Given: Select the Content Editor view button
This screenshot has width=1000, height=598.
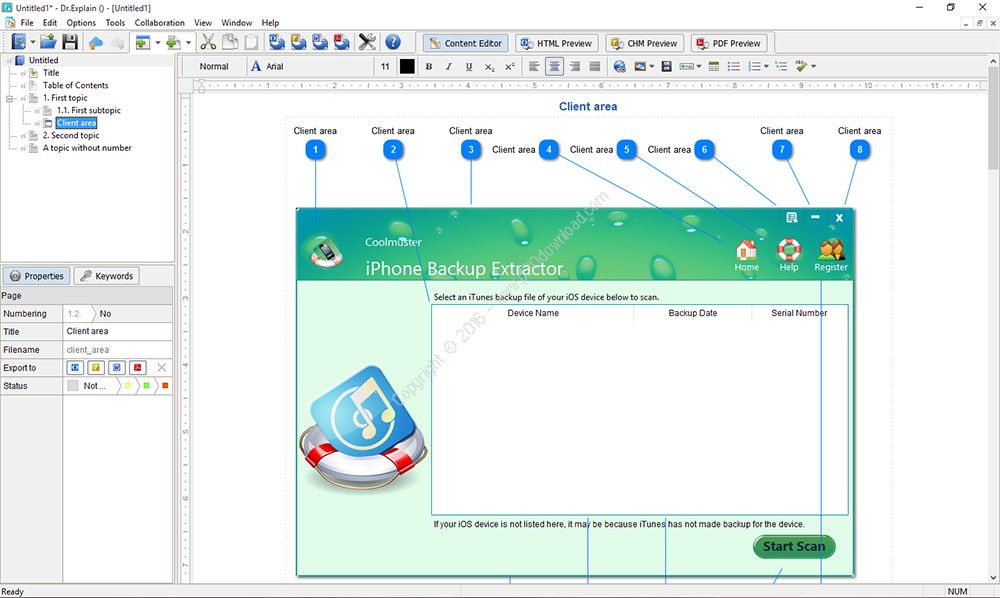Looking at the screenshot, I should 466,43.
